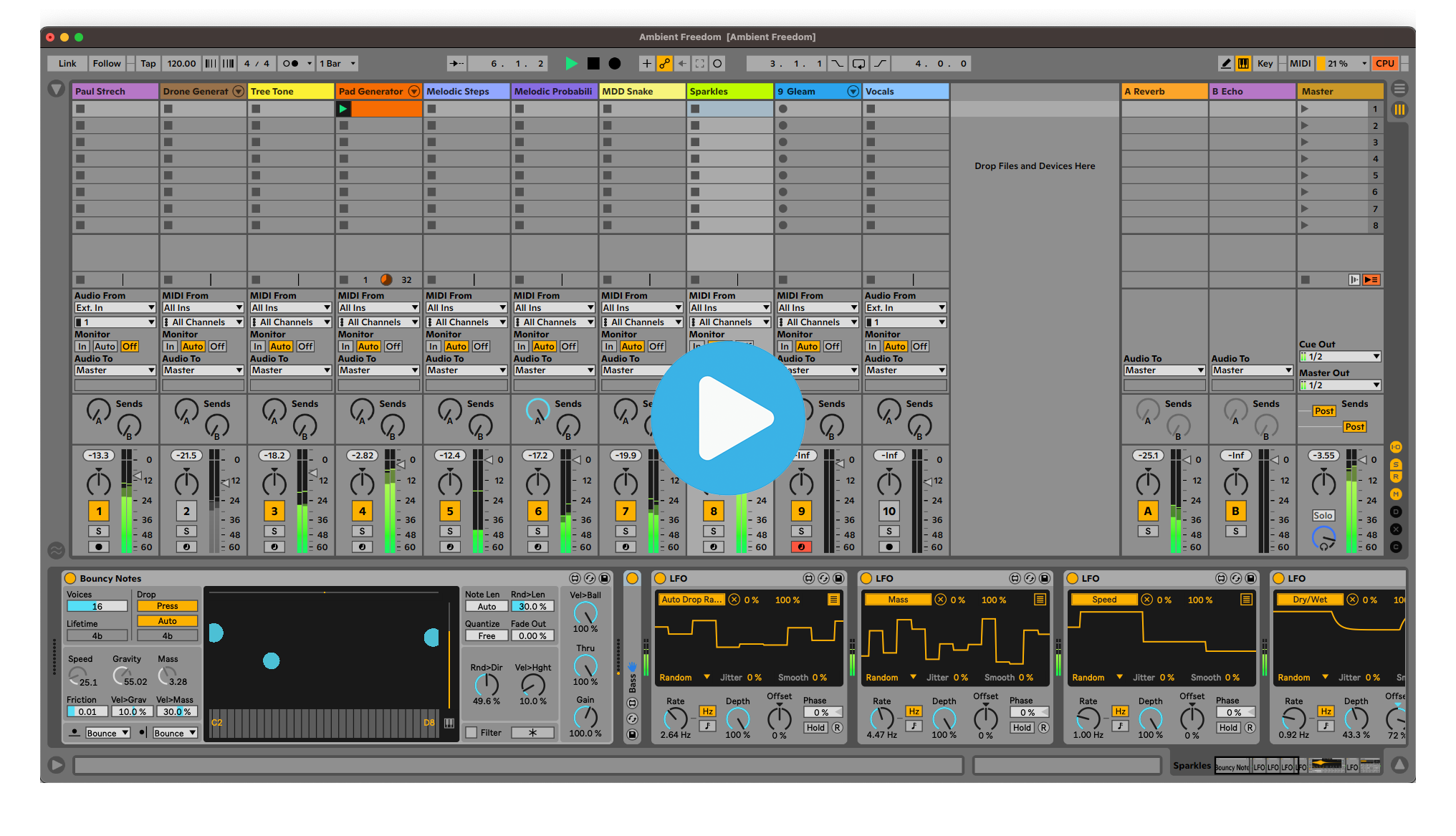Click the Automation Arm link icon

point(664,64)
